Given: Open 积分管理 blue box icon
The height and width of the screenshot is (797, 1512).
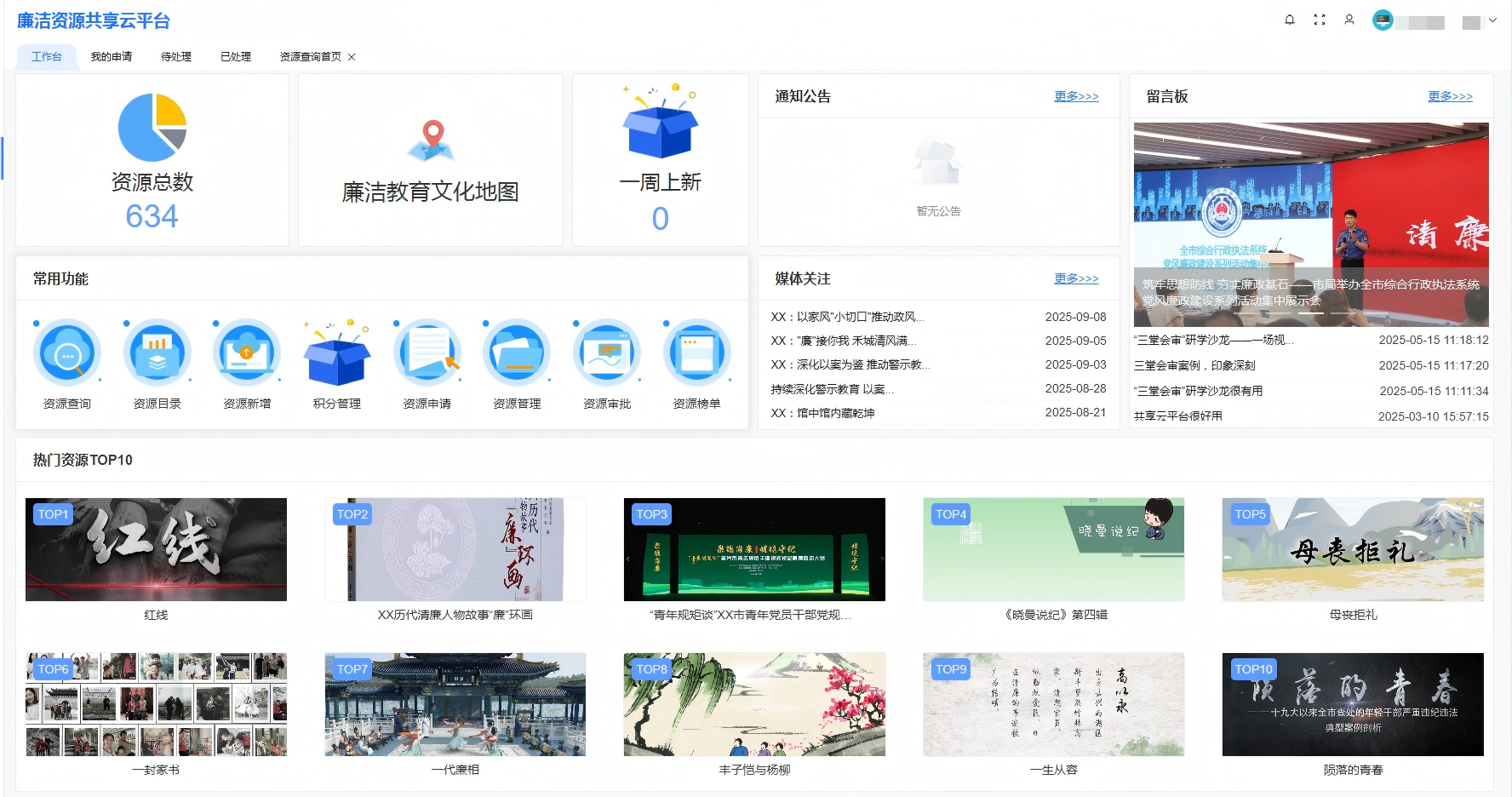Looking at the screenshot, I should (337, 354).
